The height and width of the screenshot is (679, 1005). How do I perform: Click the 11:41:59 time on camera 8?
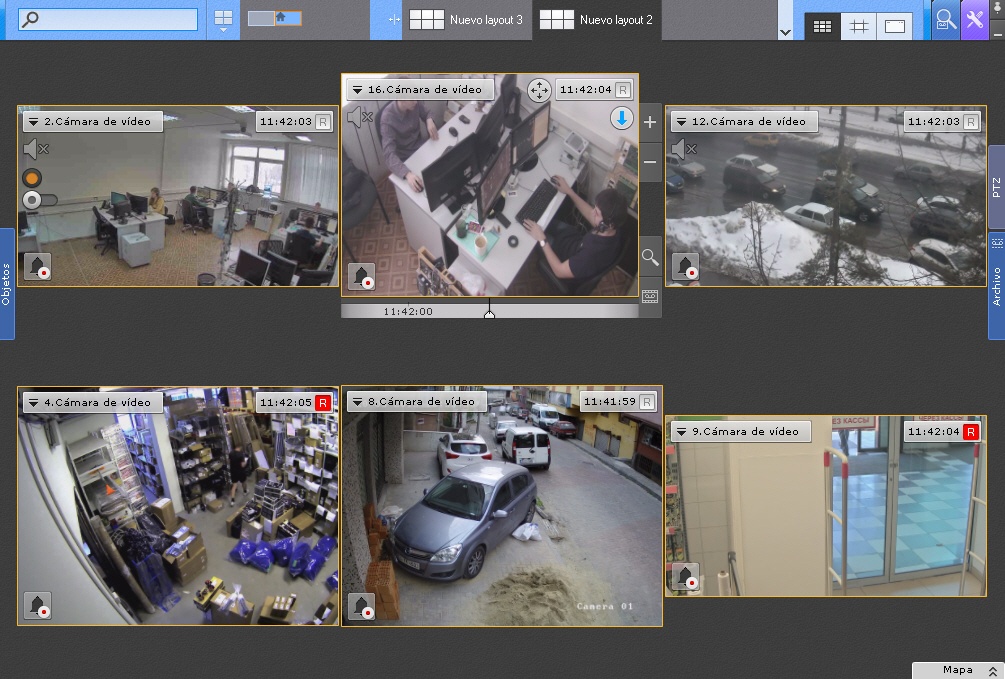(610, 402)
